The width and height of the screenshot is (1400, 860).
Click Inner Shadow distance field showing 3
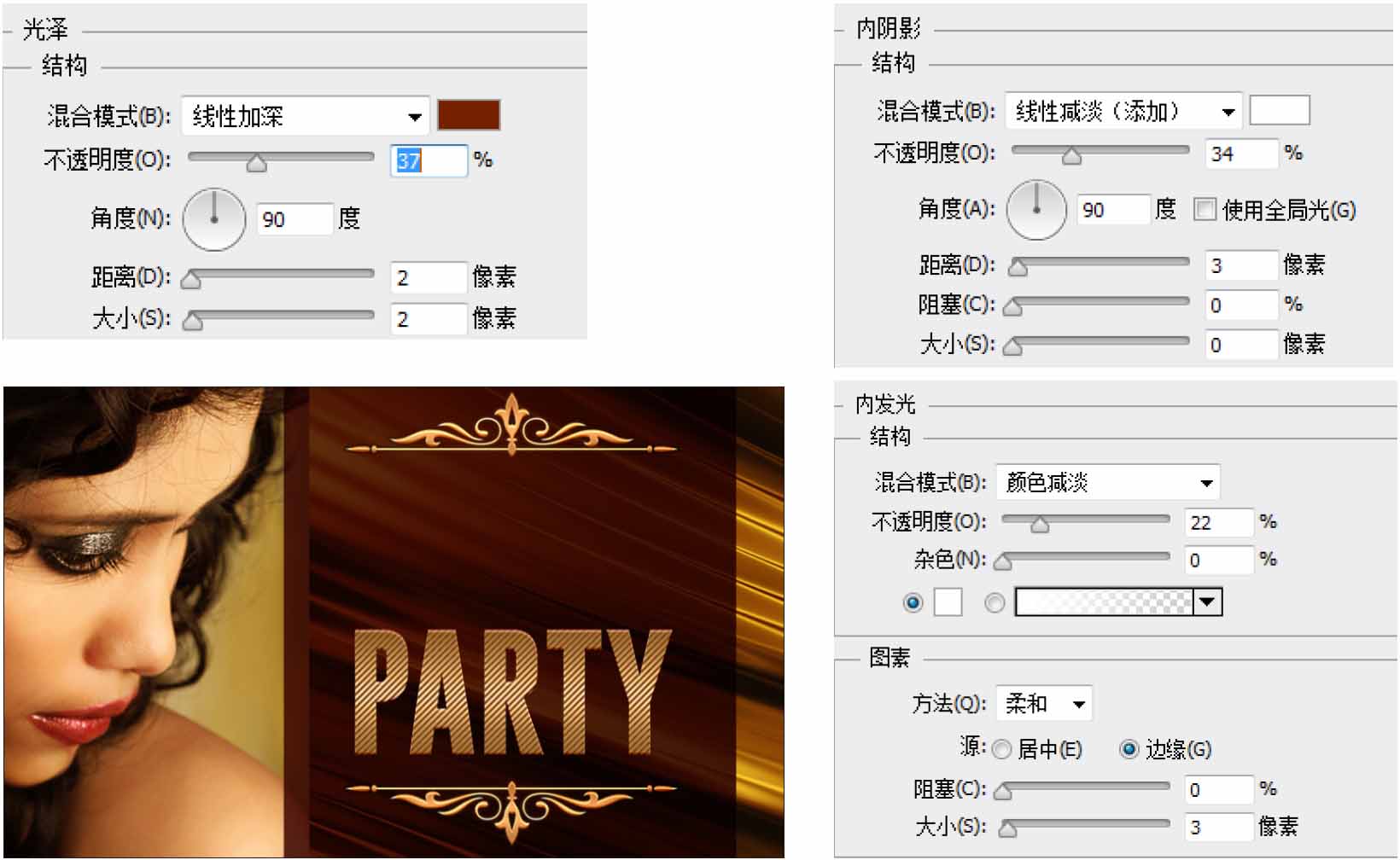(x=1242, y=264)
